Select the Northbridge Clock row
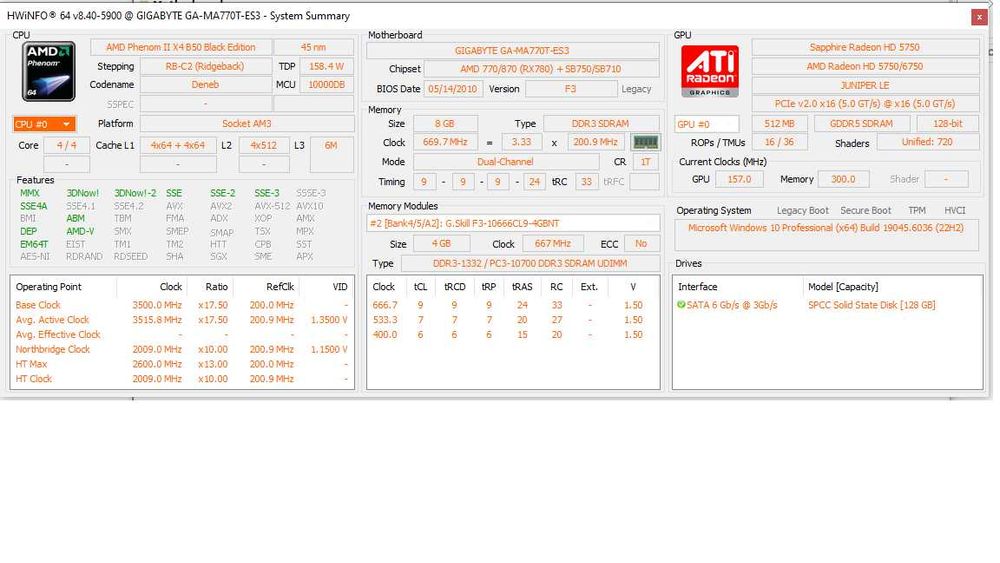This screenshot has width=1000, height=563. (182, 349)
